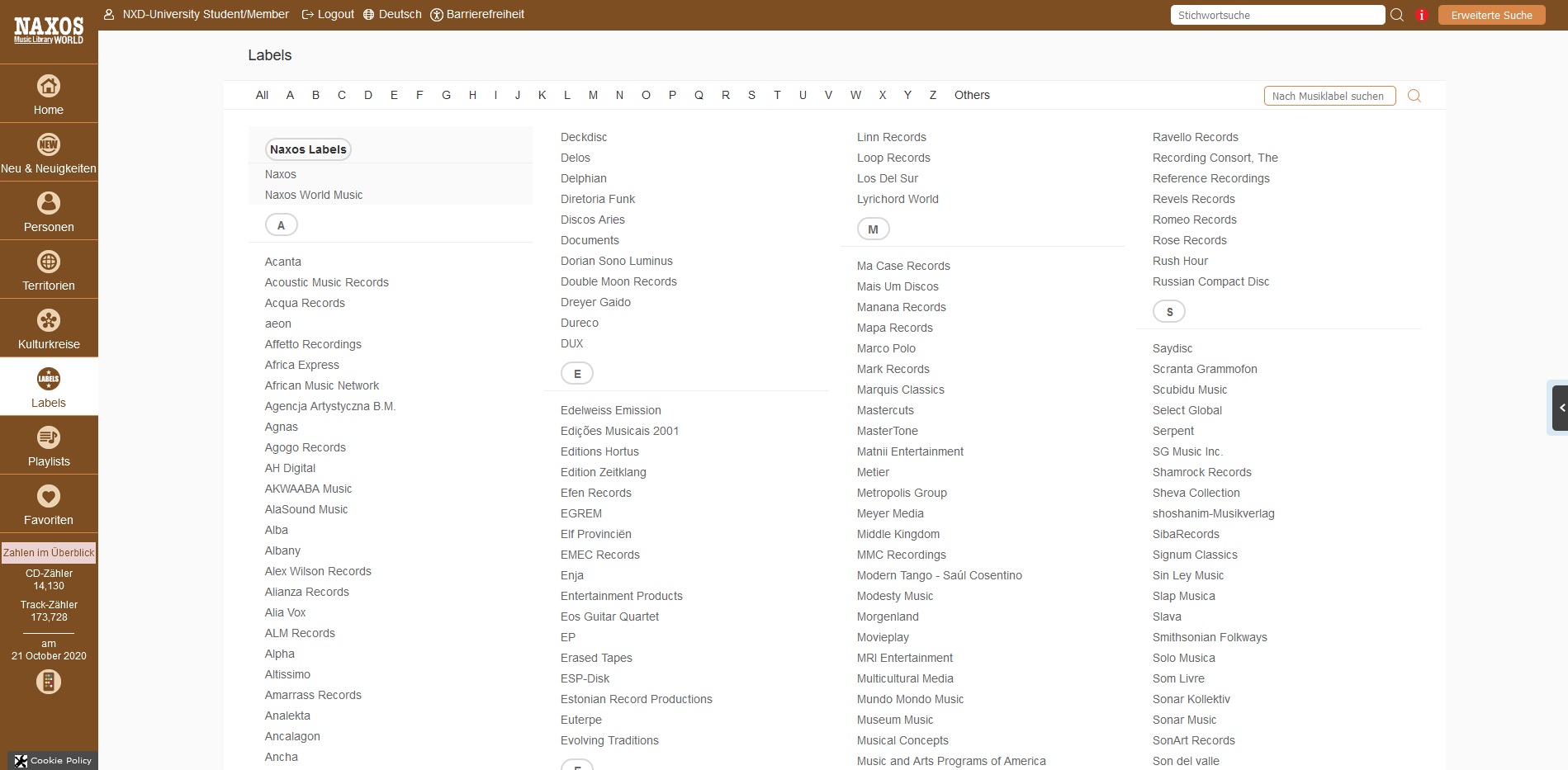Click the Logout link
1568x770 pixels.
[328, 14]
